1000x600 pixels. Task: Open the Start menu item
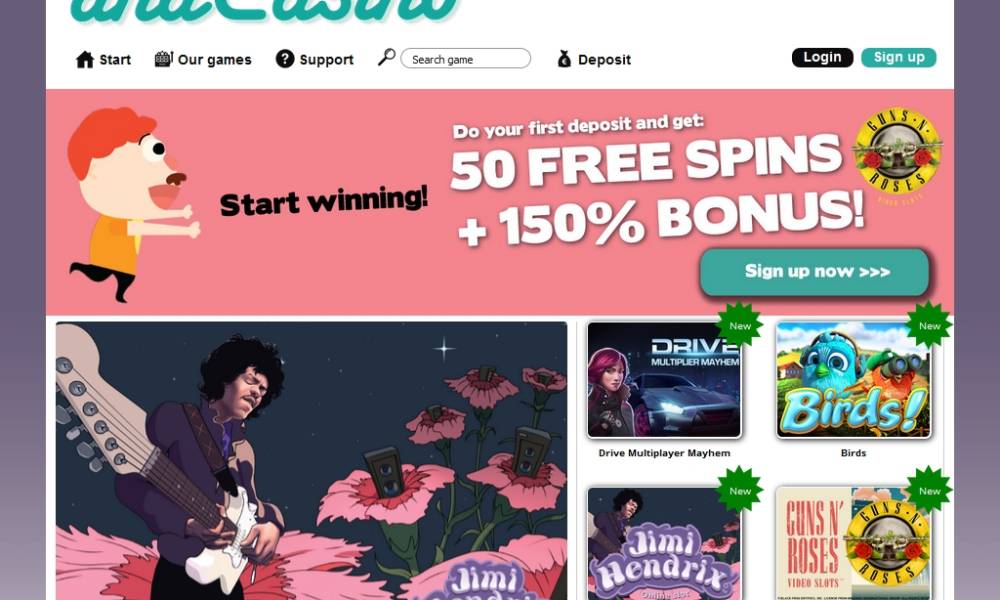click(115, 60)
